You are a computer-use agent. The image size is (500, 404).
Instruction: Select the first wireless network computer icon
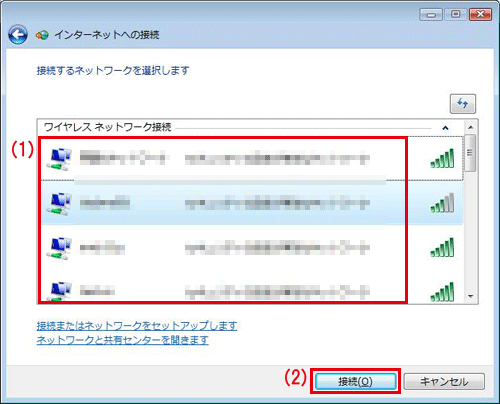click(x=59, y=160)
